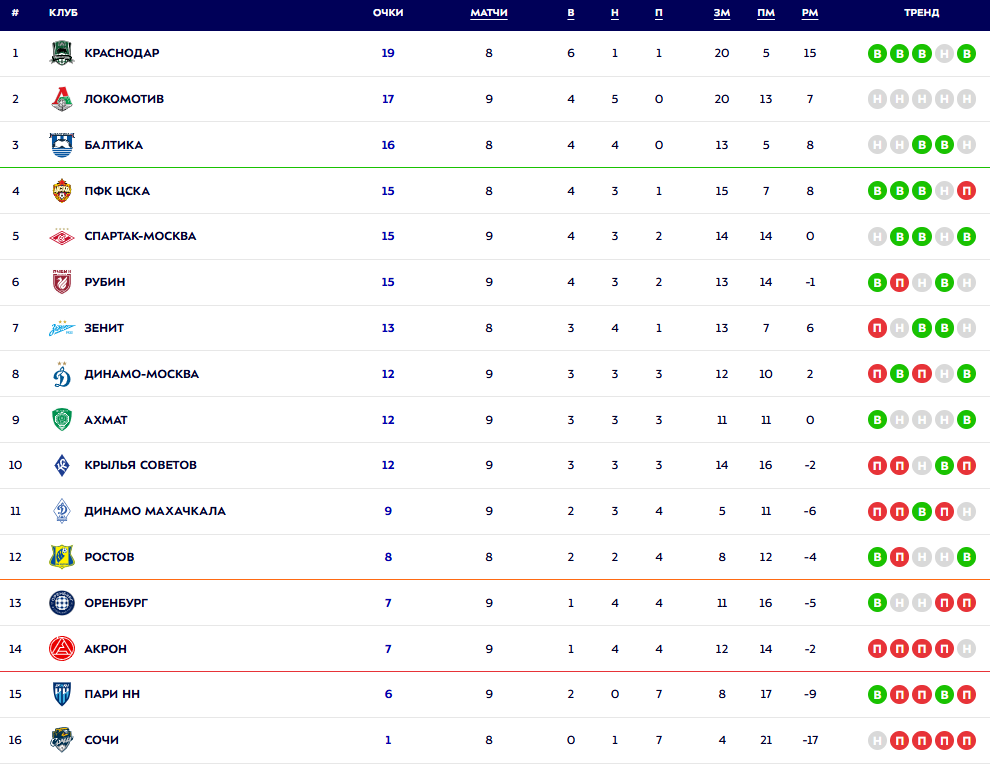Open the ДИНАМО МАХАЧКАЛА team link
This screenshot has width=990, height=765.
tap(155, 511)
